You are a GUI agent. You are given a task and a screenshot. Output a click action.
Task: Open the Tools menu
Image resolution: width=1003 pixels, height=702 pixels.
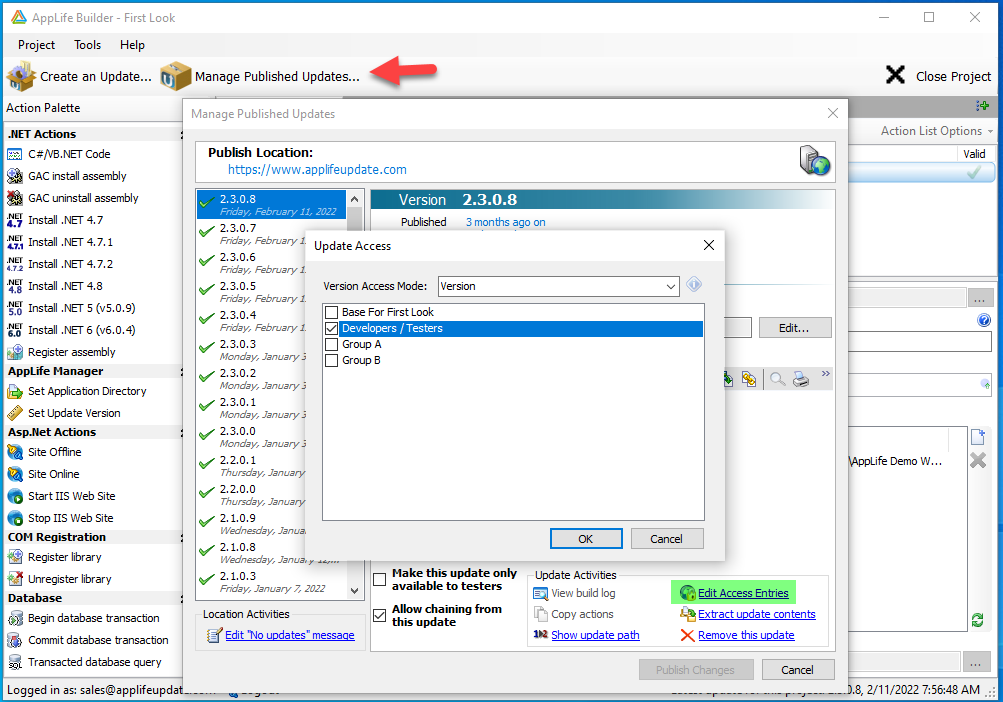(x=88, y=45)
